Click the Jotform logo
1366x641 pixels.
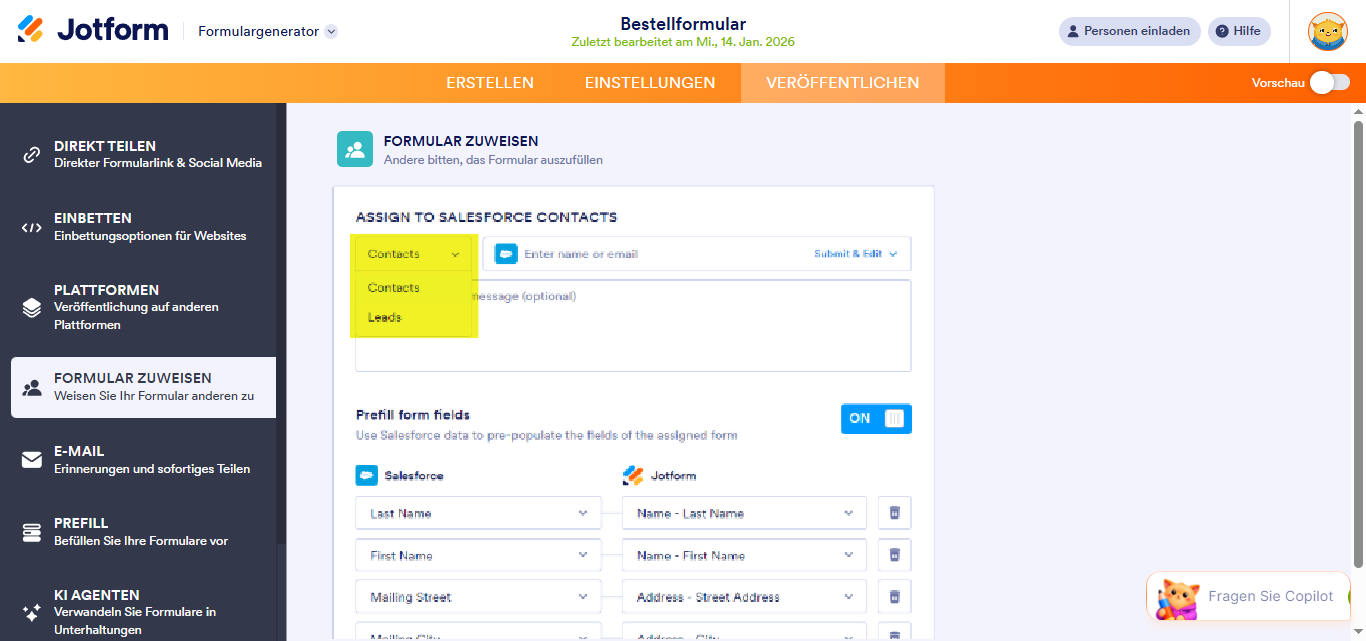tap(93, 30)
